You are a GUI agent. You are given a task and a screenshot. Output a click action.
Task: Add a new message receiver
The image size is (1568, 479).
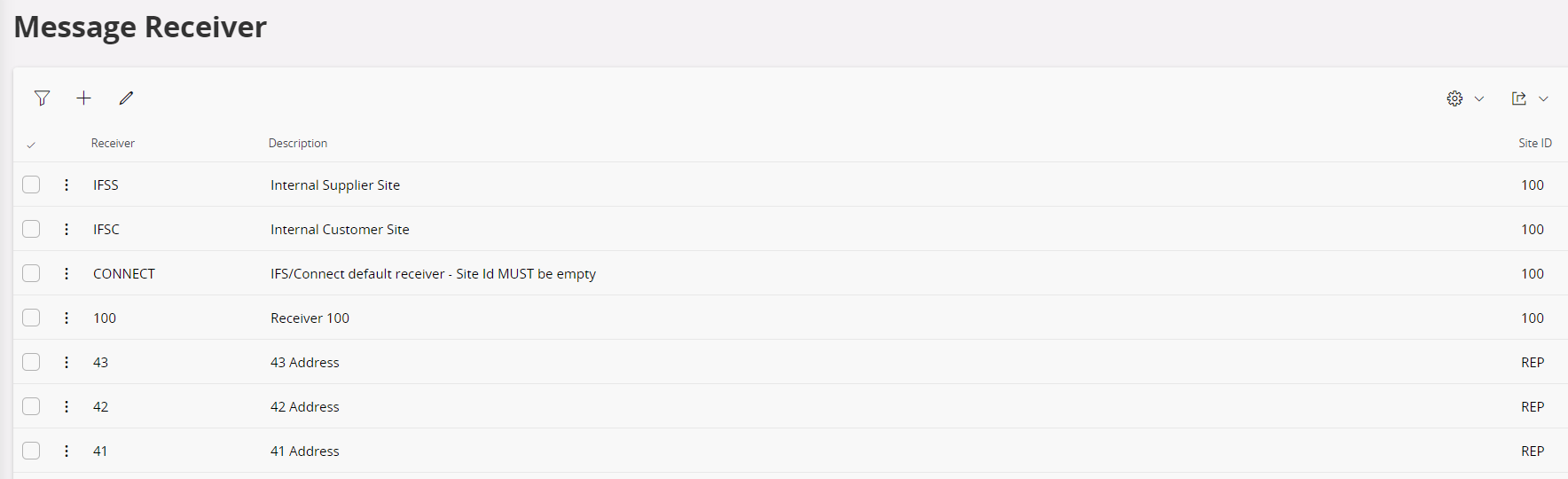pos(83,98)
